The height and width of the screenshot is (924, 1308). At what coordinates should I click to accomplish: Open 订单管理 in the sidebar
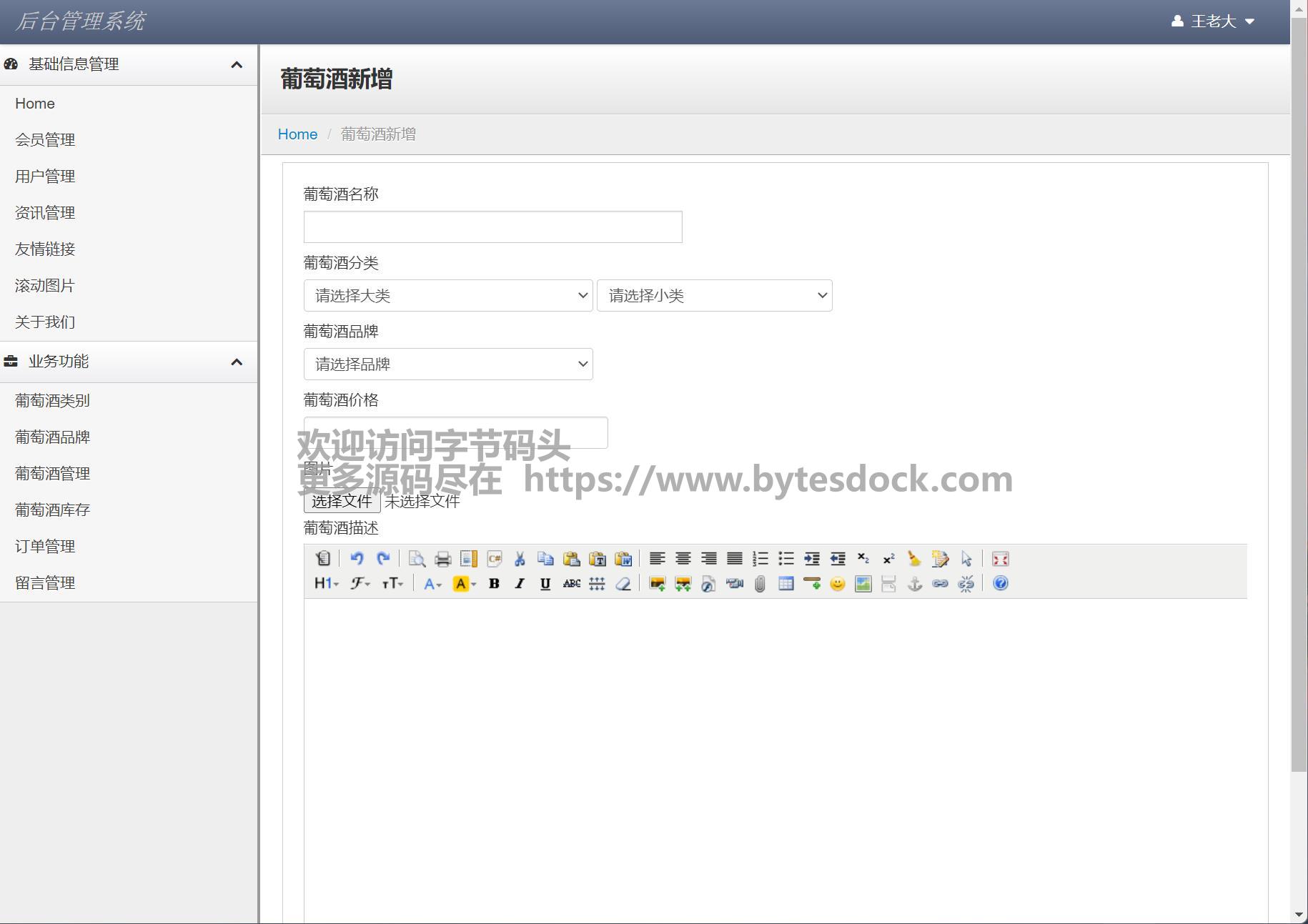[x=45, y=547]
